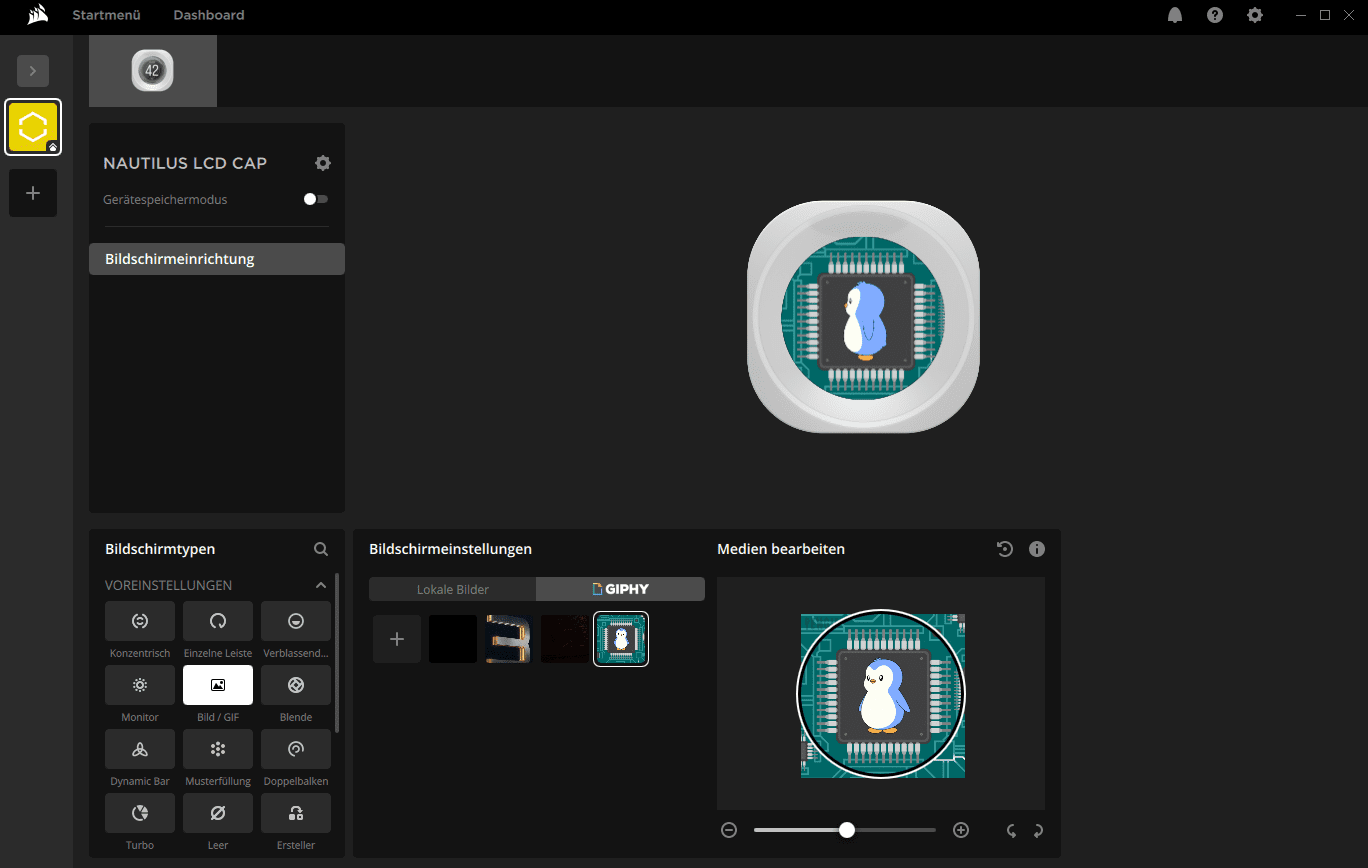Select the Bild / GIF screen type
This screenshot has height=868, width=1368.
(218, 685)
